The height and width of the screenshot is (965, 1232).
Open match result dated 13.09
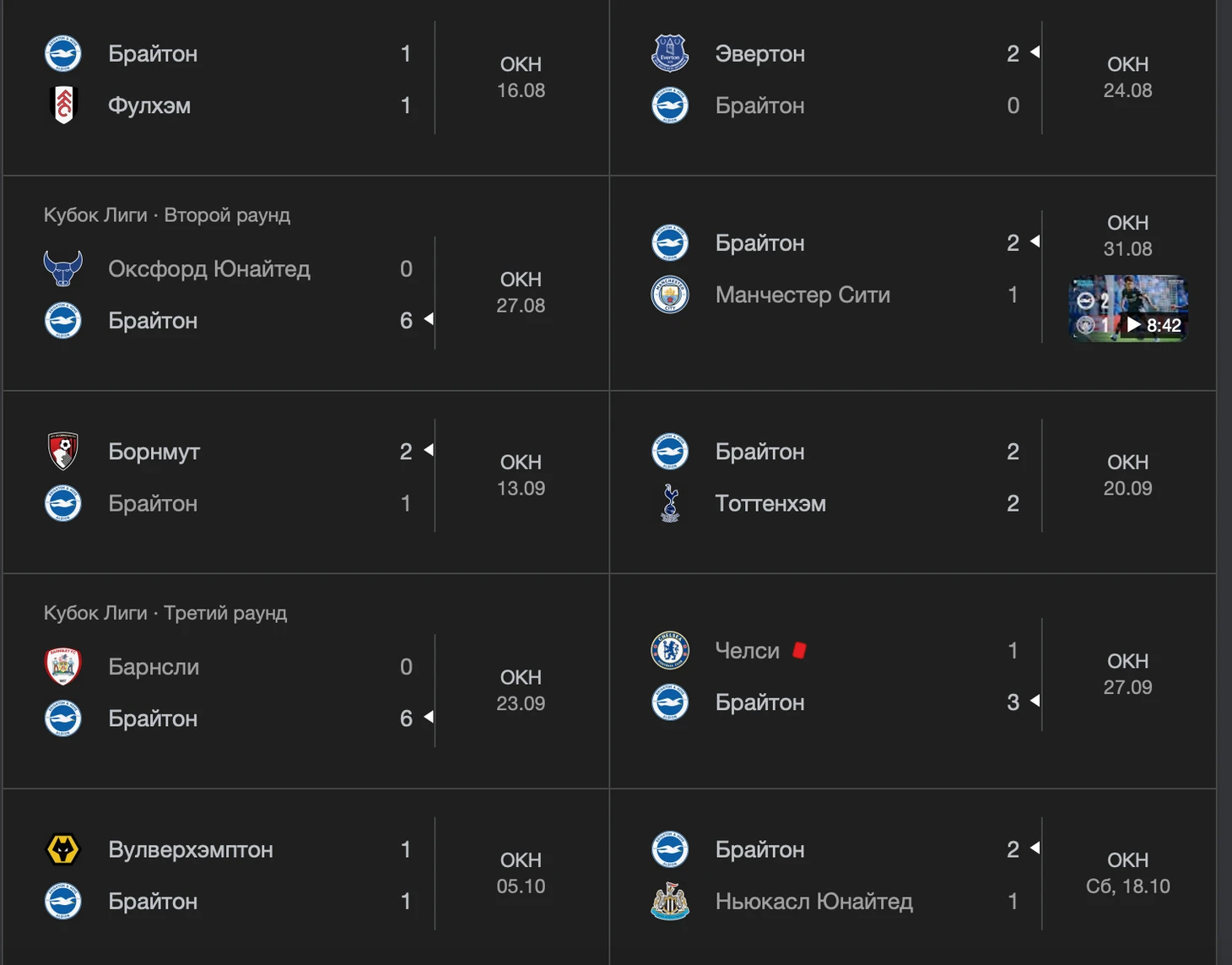pos(521,476)
